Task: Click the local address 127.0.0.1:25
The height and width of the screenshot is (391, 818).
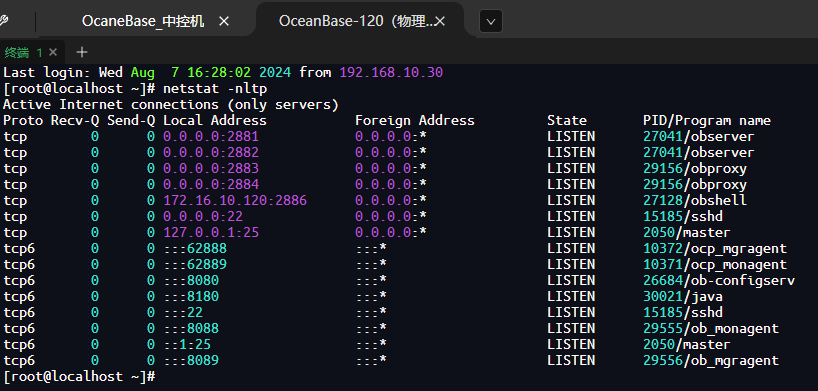Action: (x=211, y=232)
